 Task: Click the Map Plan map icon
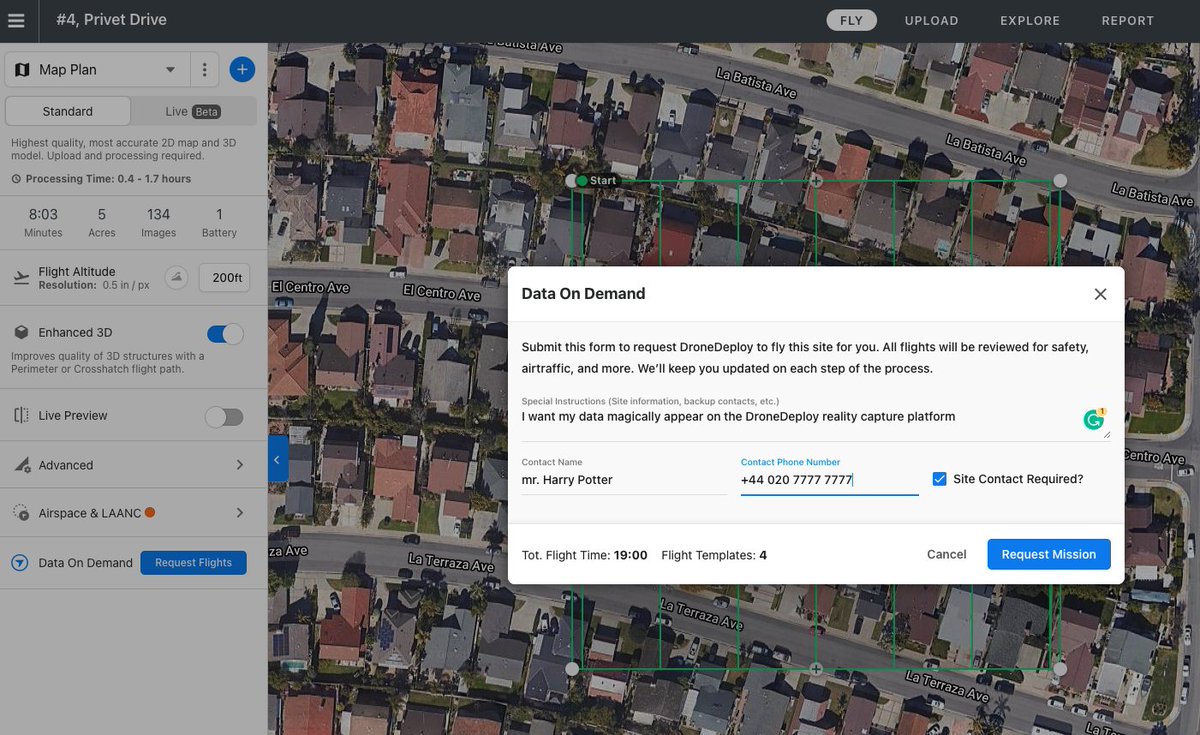(x=23, y=70)
